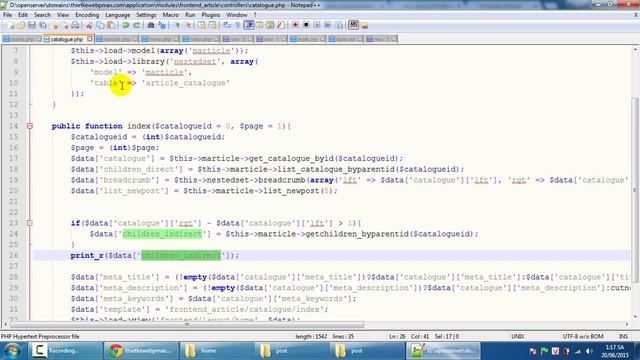Screen dimensions: 640x360
Task: Click the Close All toolbar icon
Action: tap(65, 25)
